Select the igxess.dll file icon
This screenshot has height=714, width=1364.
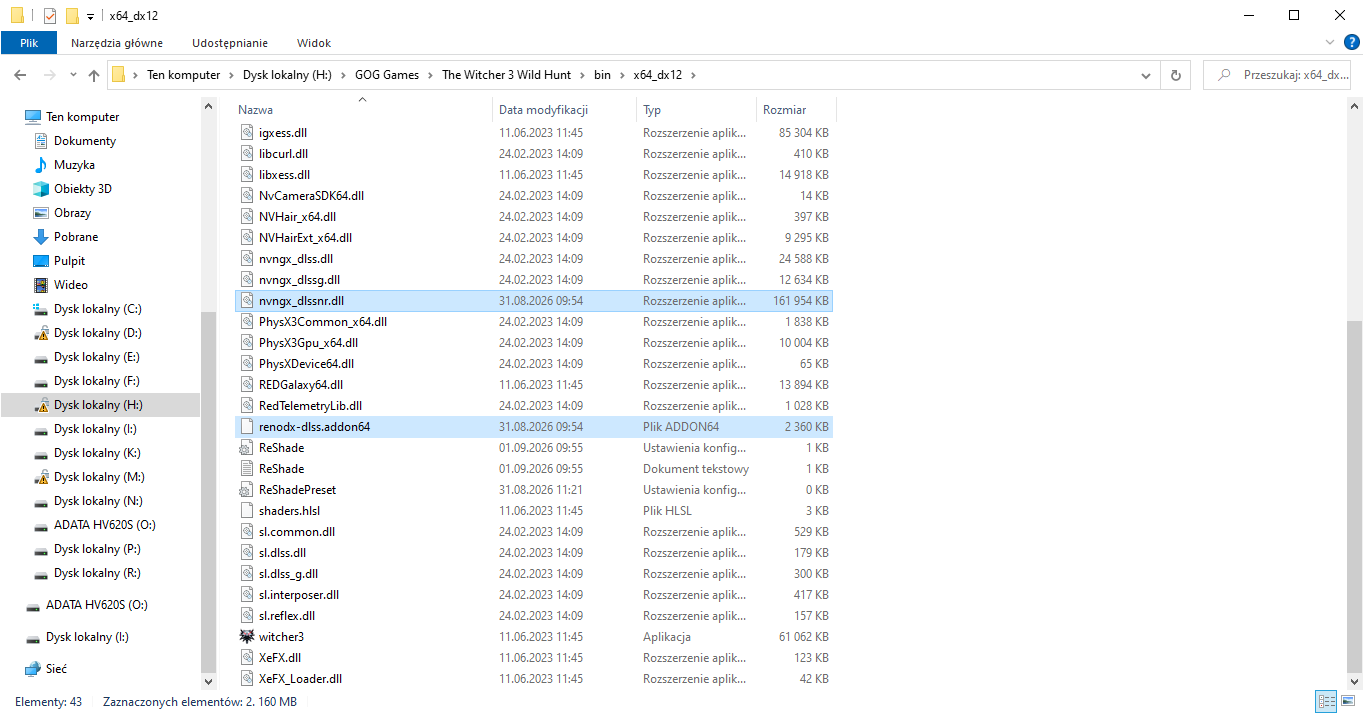247,133
